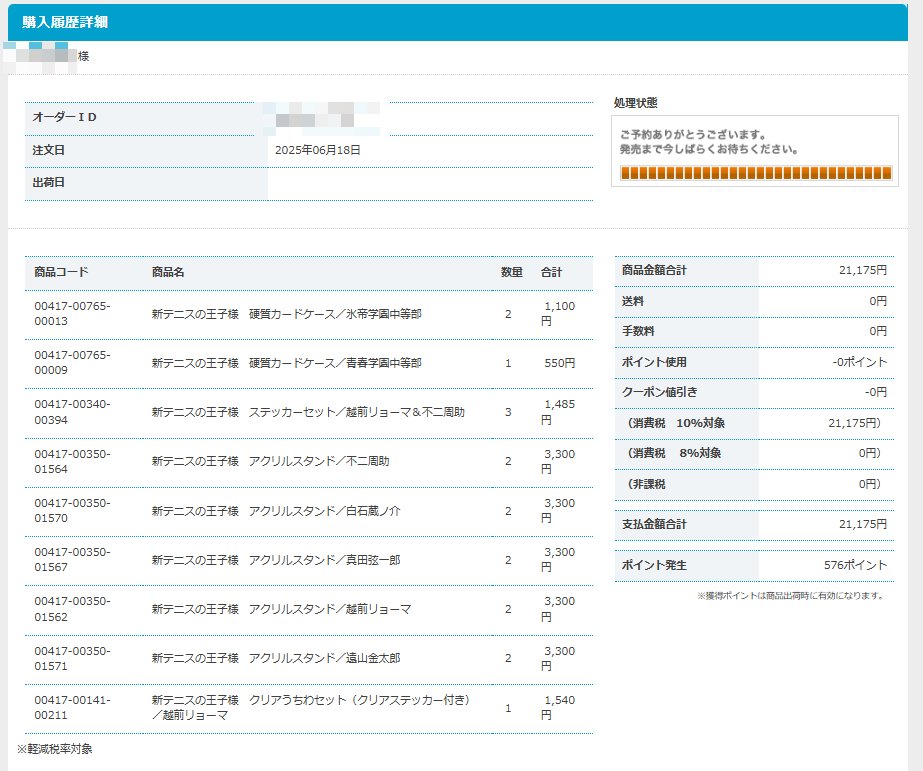Image resolution: width=923 pixels, height=771 pixels.
Task: Click the ポイント発生 label
Action: pyautogui.click(x=654, y=565)
